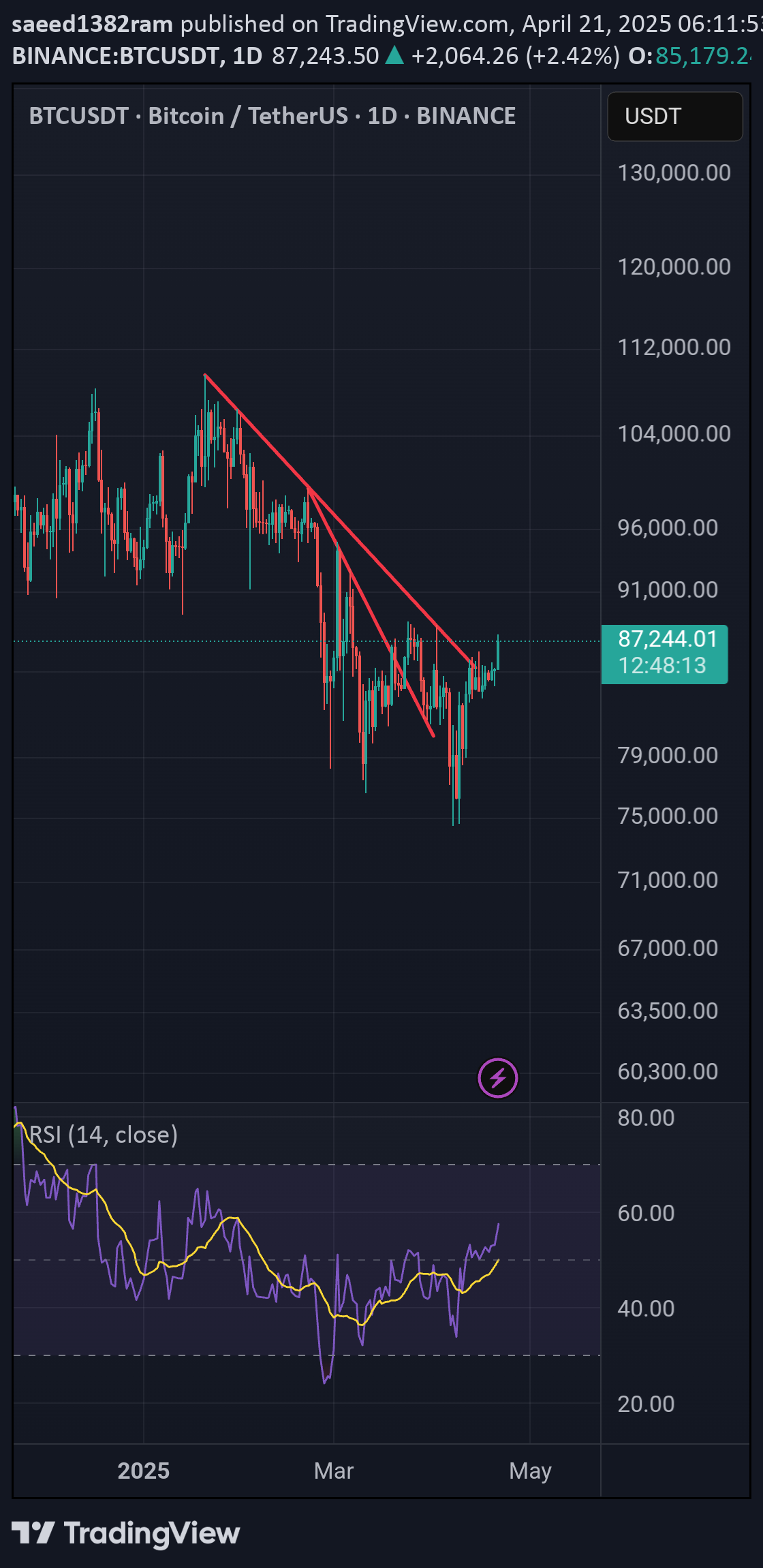Click the TradingView logo at the bottom
The image size is (763, 1568).
126,1533
